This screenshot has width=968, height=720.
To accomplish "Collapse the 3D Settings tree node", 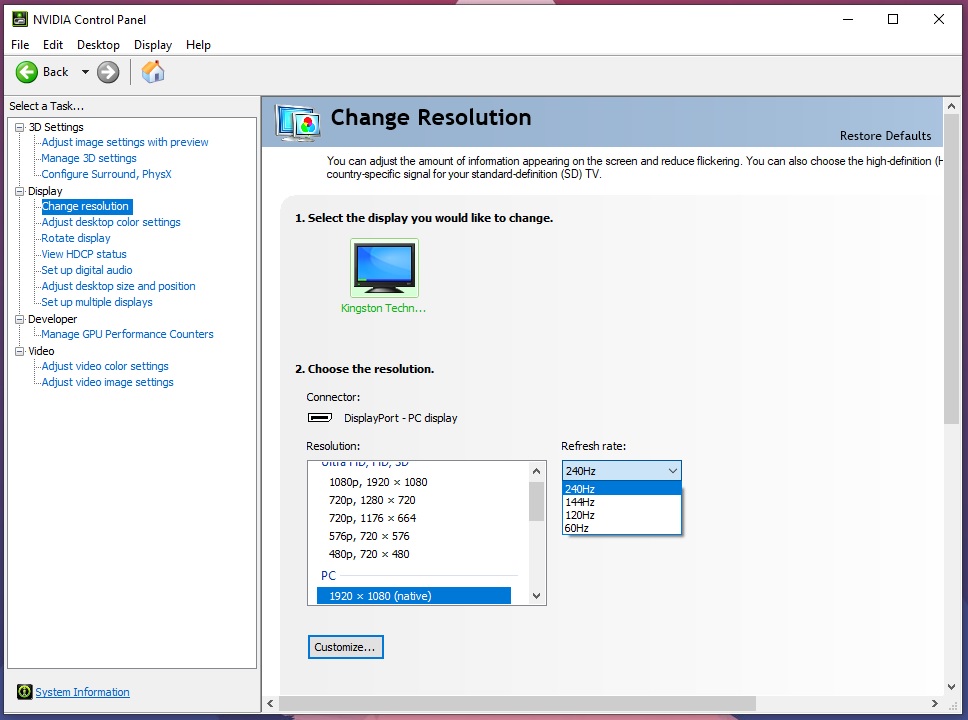I will click(20, 127).
